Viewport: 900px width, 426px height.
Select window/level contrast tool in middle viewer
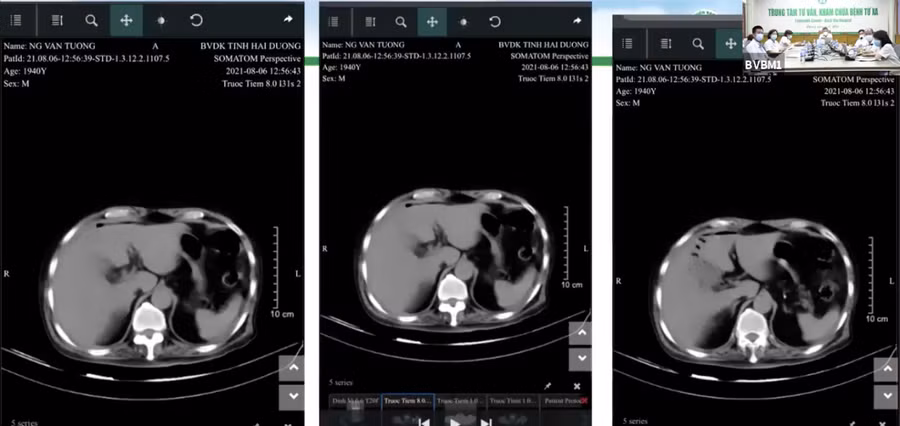coord(463,21)
